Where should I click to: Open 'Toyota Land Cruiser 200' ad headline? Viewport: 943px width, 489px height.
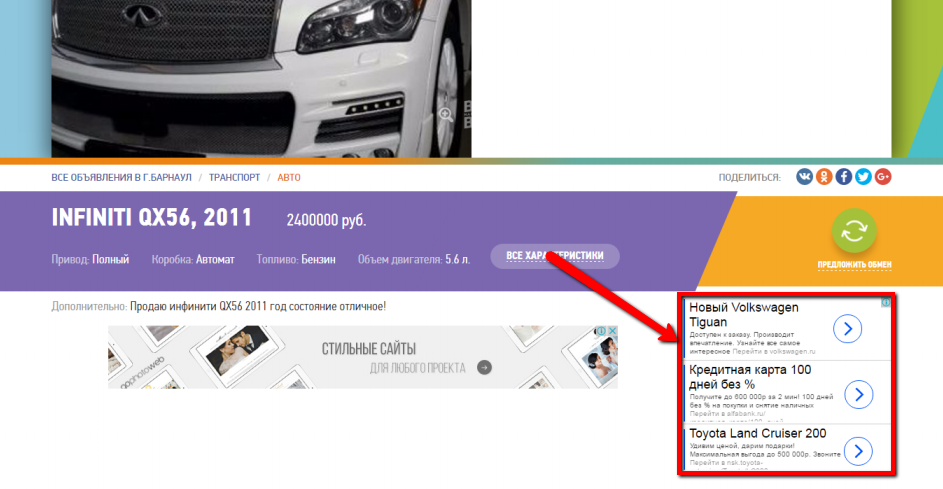point(758,433)
